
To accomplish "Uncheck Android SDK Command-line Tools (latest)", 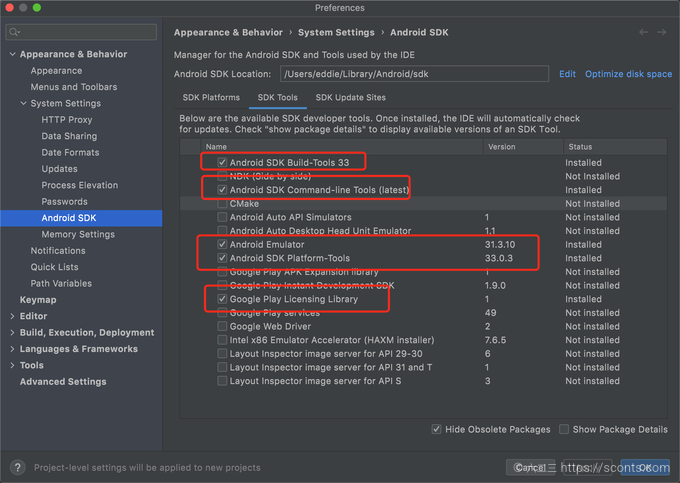I will point(222,189).
